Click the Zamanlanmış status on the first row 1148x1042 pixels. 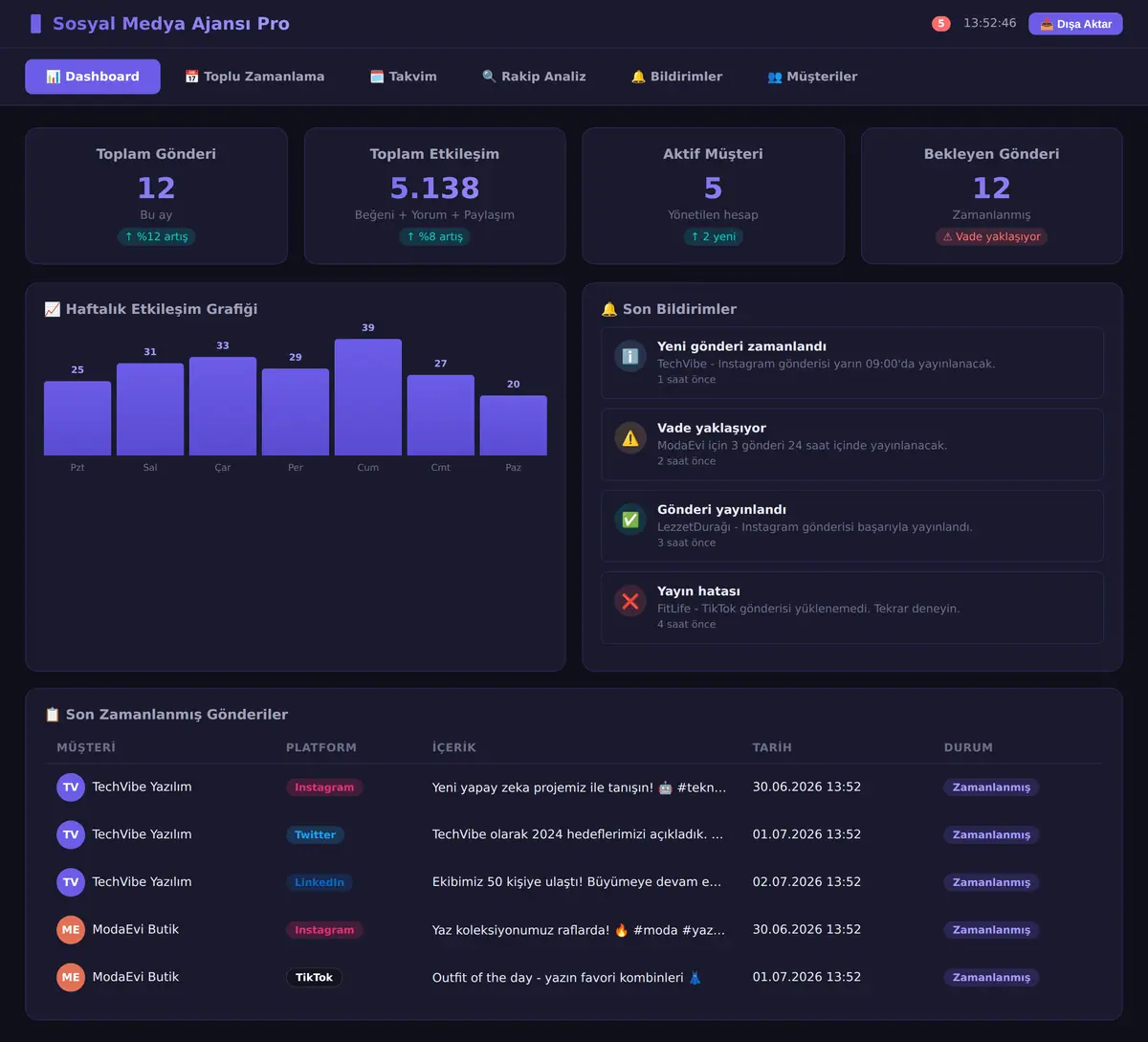[x=991, y=787]
